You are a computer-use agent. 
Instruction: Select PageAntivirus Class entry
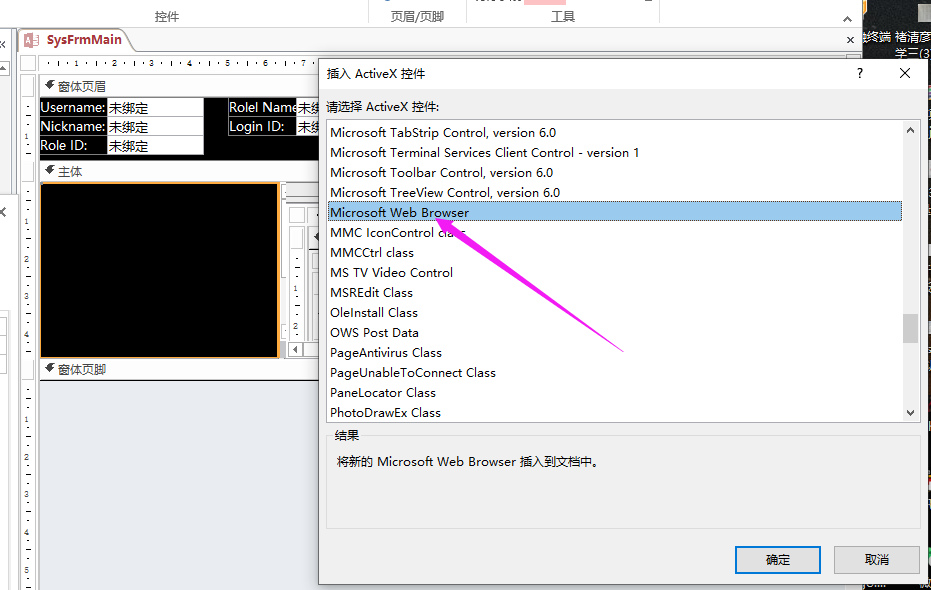pos(615,353)
